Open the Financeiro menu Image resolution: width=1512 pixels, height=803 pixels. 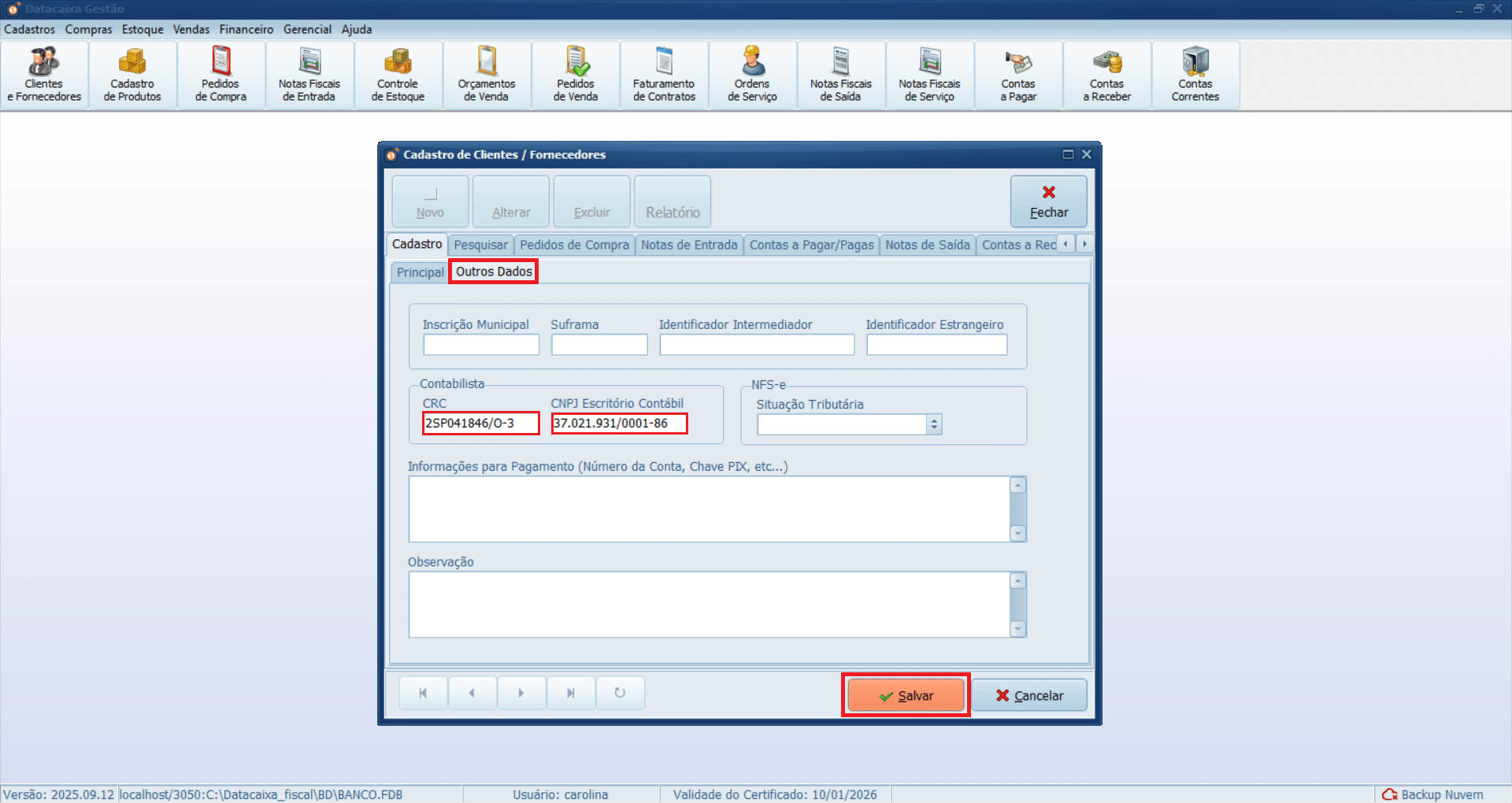coord(246,29)
